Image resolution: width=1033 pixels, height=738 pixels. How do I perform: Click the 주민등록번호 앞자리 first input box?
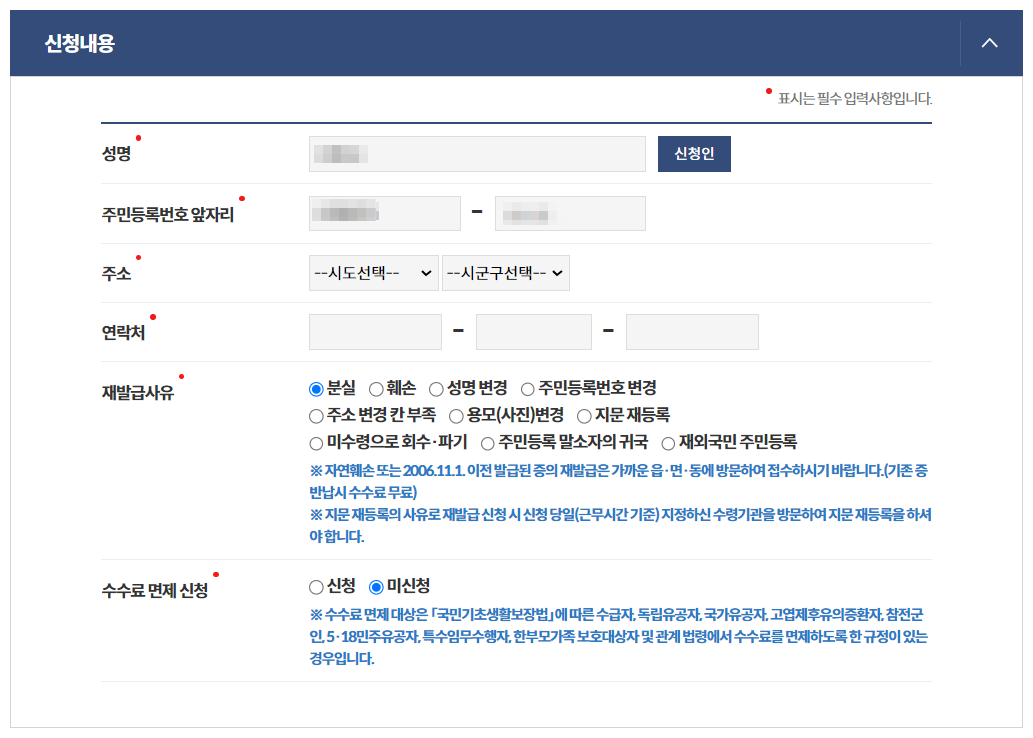pos(385,213)
